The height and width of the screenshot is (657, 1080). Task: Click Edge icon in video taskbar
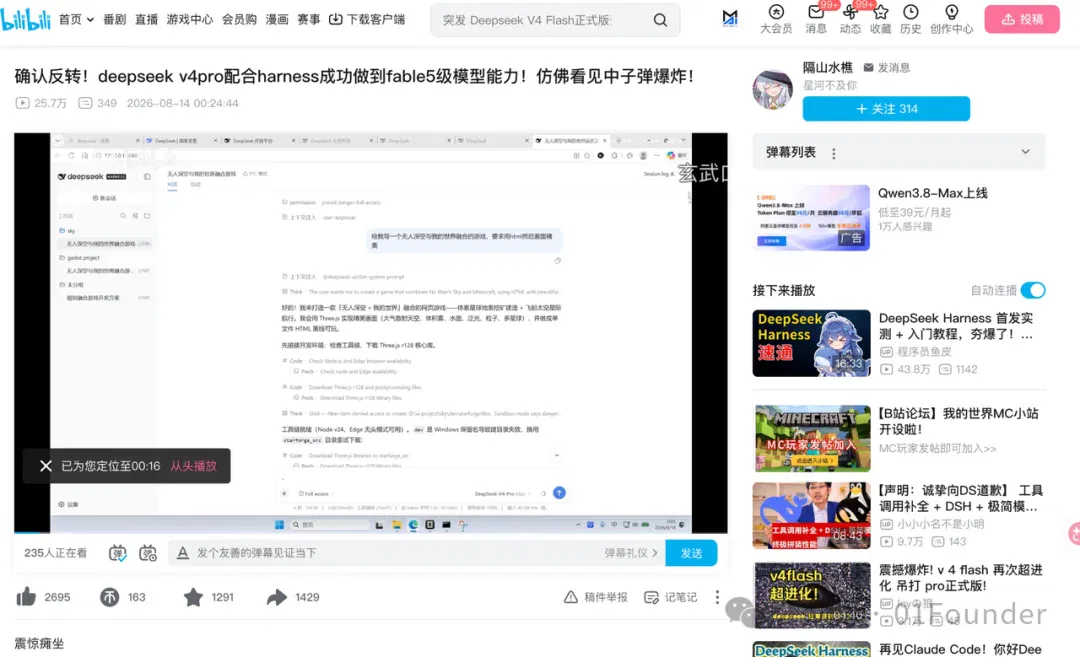(413, 525)
